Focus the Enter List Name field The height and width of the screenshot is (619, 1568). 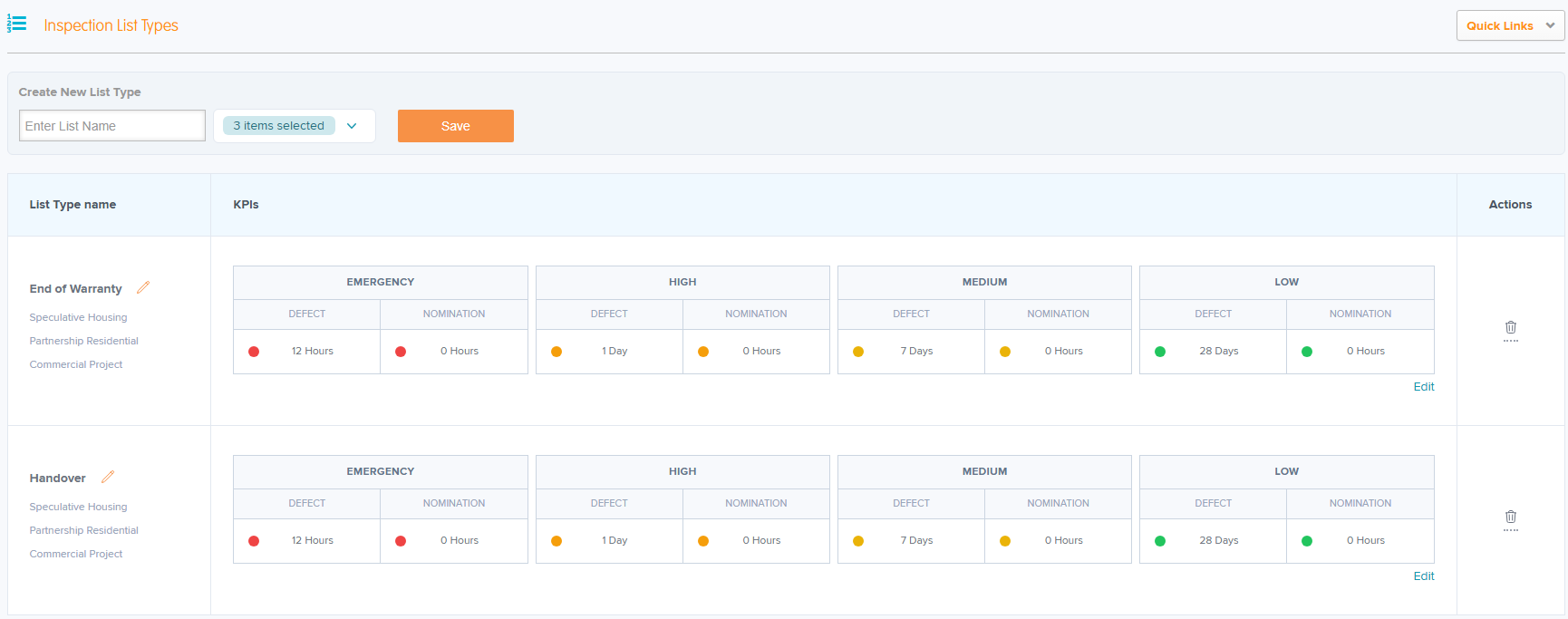click(x=112, y=126)
